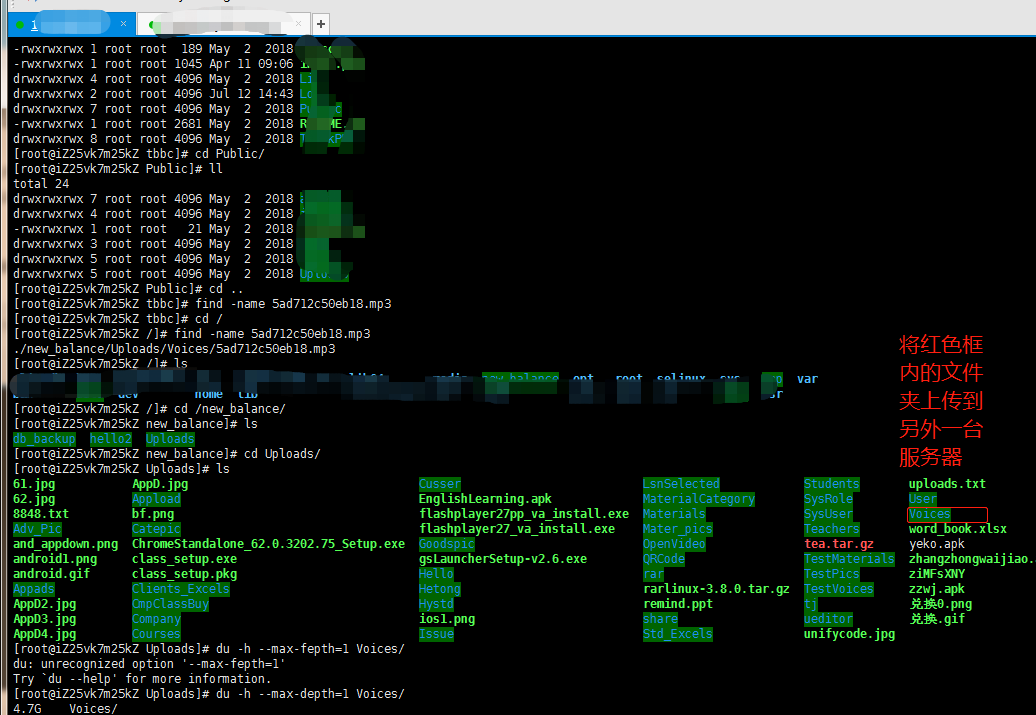Select the class_setup.exe file name
The image size is (1036, 715).
[x=184, y=559]
